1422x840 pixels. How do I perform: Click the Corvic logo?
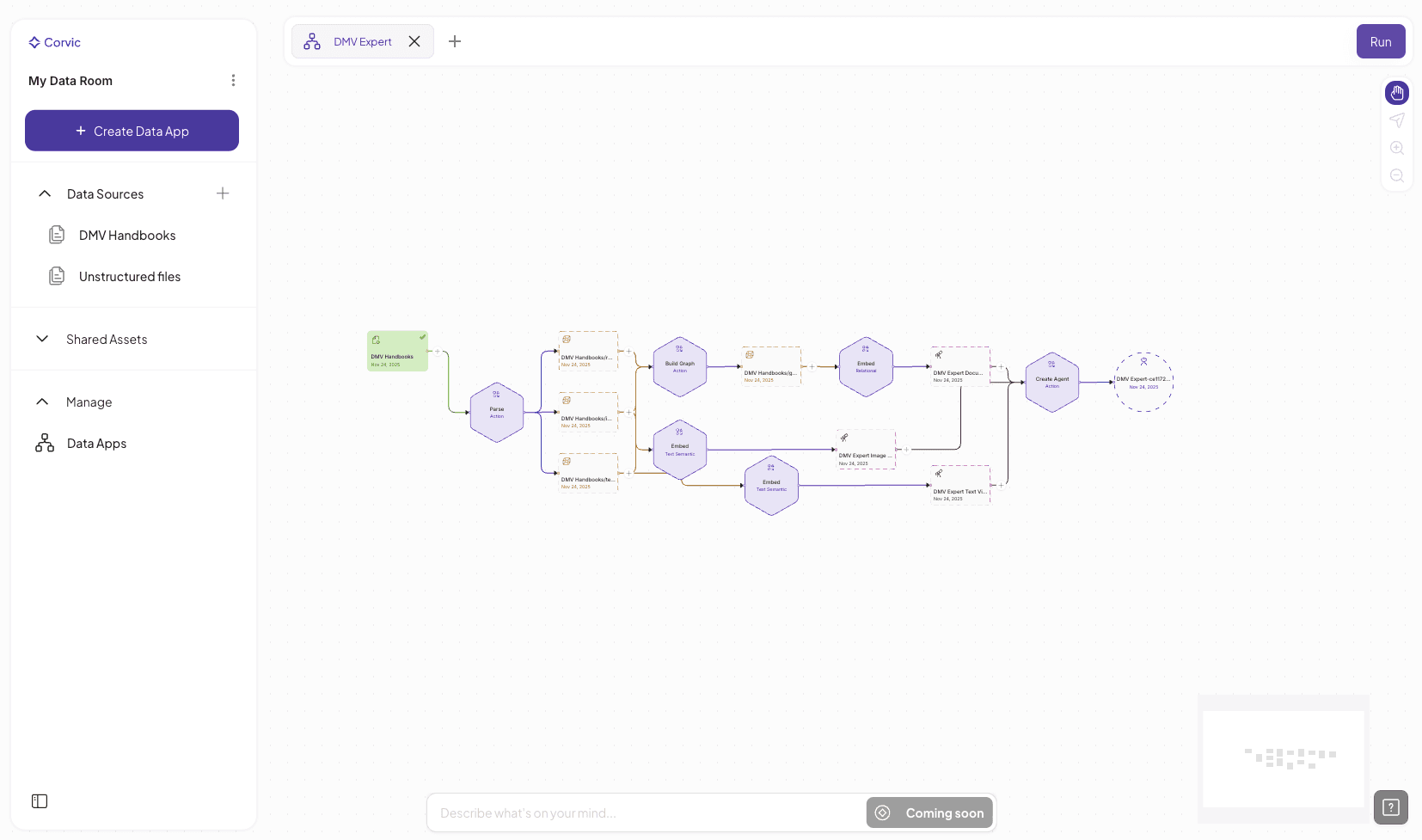[x=55, y=41]
